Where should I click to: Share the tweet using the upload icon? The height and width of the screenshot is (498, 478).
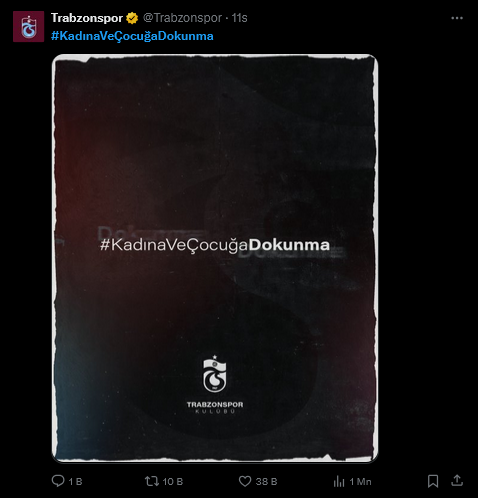(x=457, y=480)
